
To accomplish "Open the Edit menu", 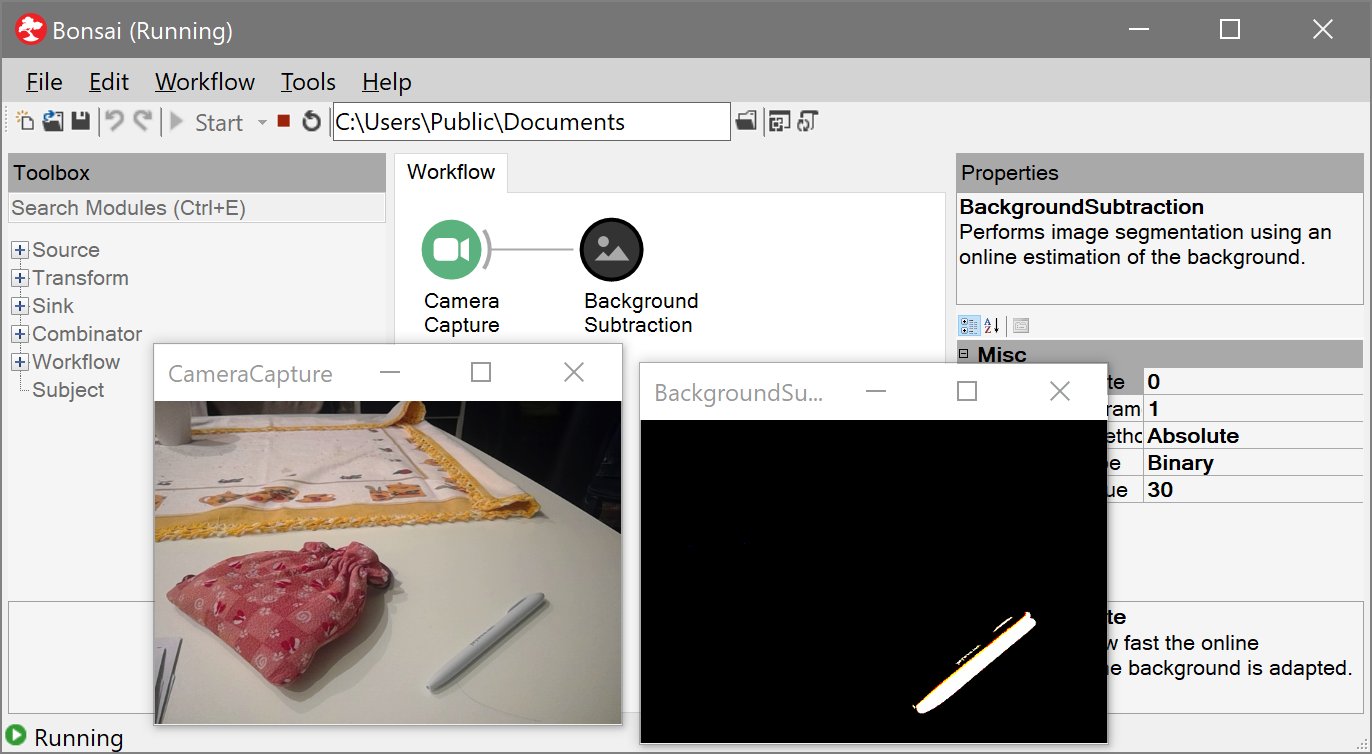I will coord(109,82).
